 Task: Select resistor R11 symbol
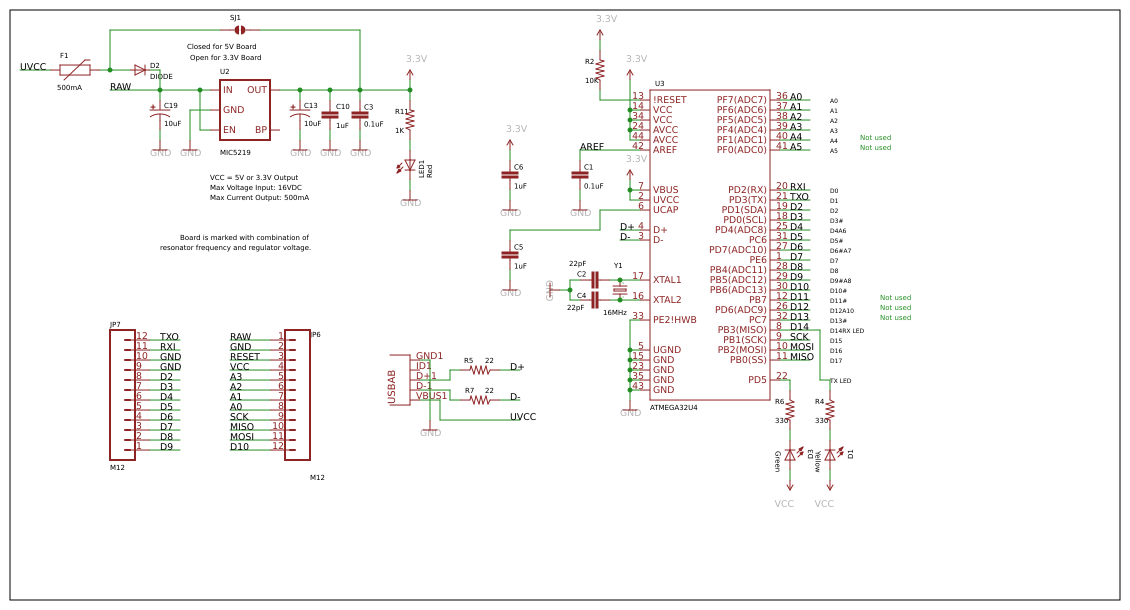click(410, 120)
